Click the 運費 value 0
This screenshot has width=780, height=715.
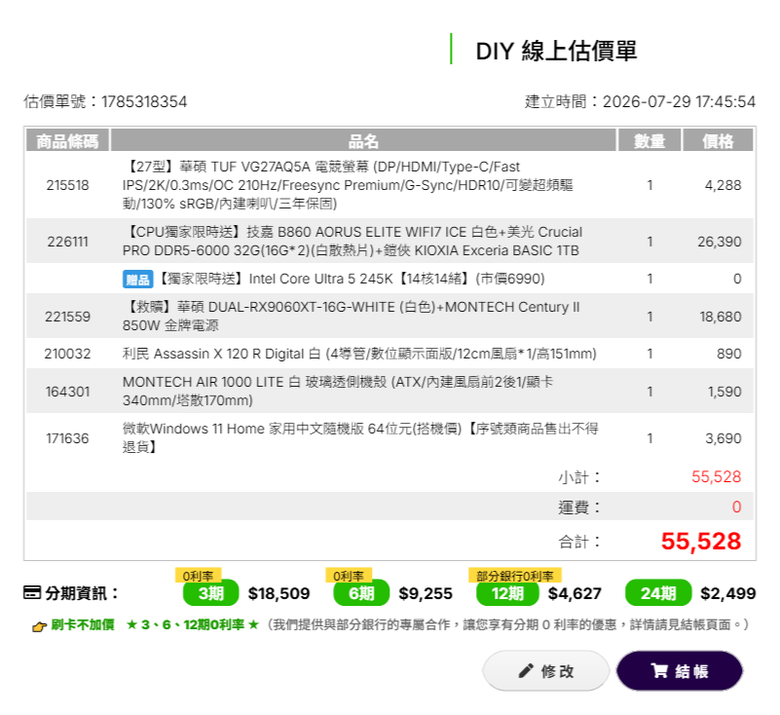tap(737, 507)
